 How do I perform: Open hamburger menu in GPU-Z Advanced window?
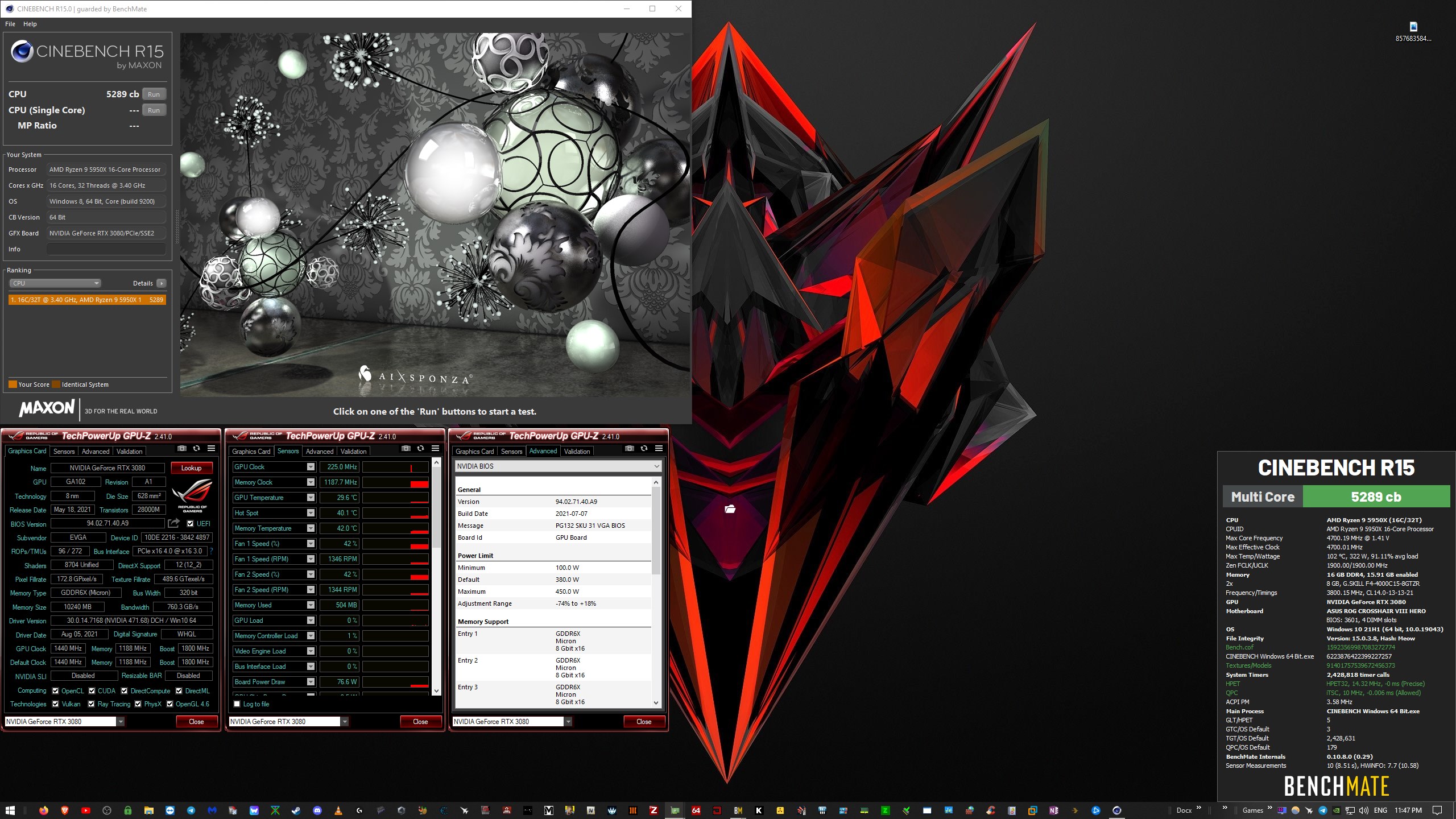click(x=659, y=449)
